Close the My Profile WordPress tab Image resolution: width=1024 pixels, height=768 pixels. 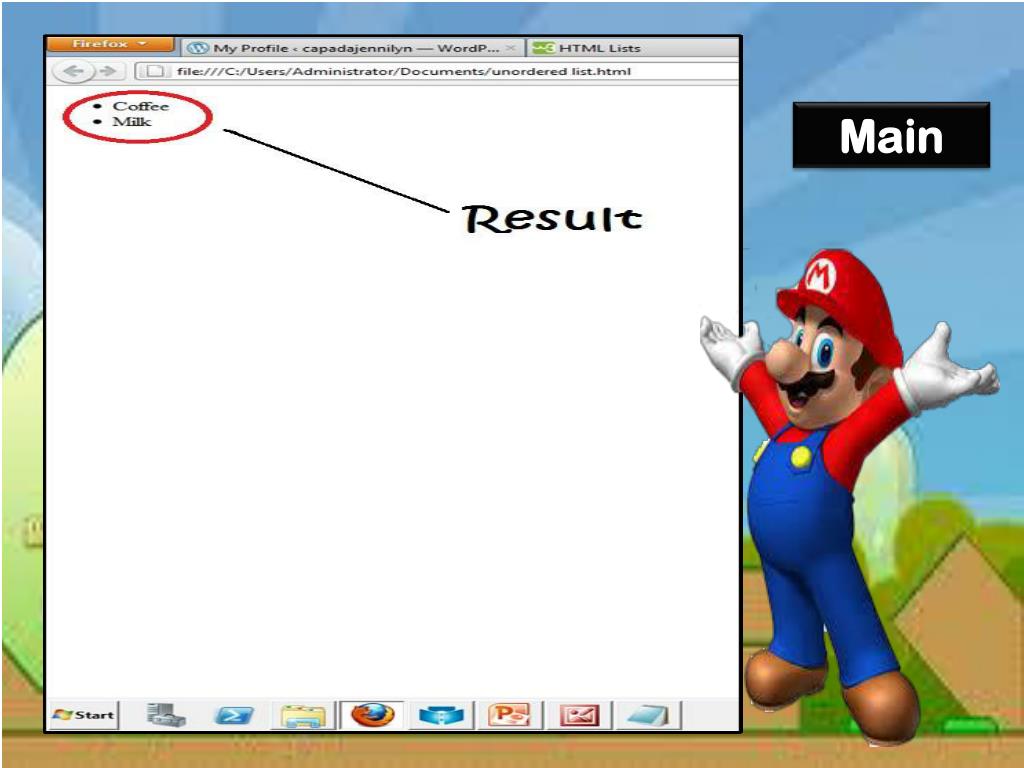[511, 48]
